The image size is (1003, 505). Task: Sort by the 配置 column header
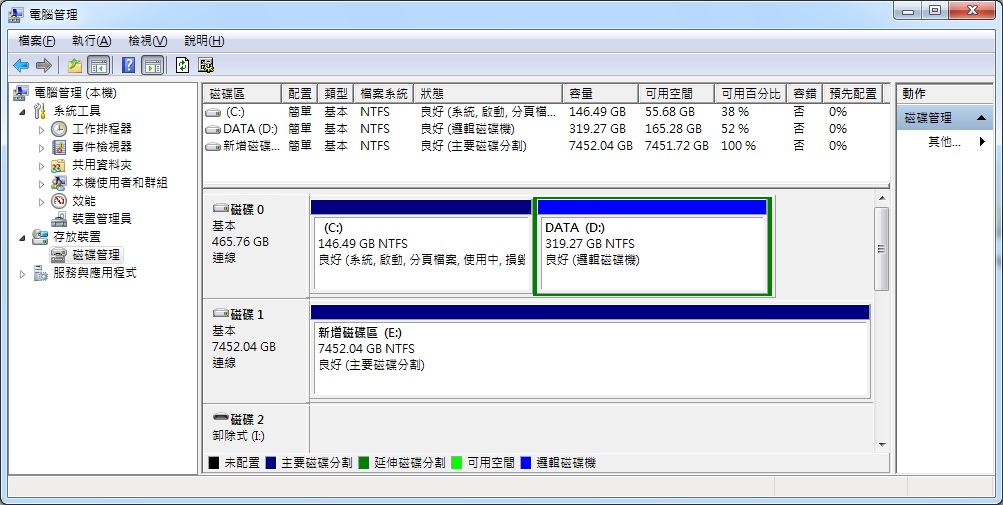(x=300, y=93)
